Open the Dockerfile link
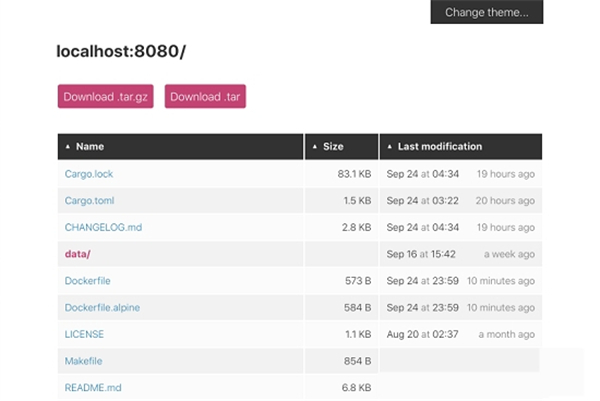 [x=87, y=281]
